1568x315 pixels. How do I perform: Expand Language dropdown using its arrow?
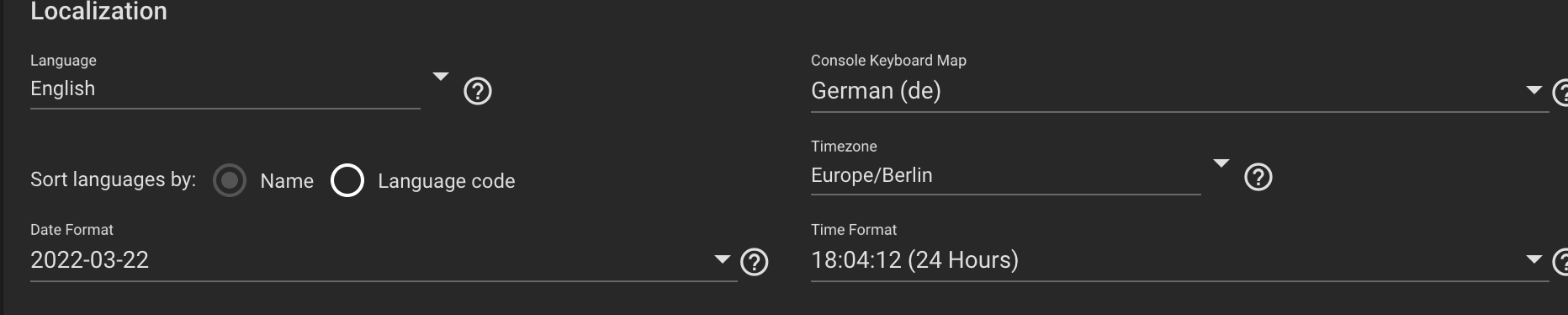[441, 77]
